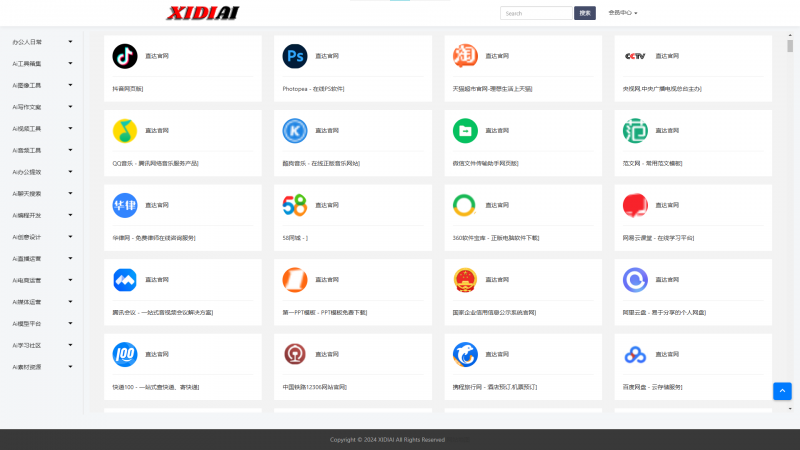Viewport: 800px width, 450px height.
Task: Expand the AI写作文案 sidebar category
Action: [42, 107]
